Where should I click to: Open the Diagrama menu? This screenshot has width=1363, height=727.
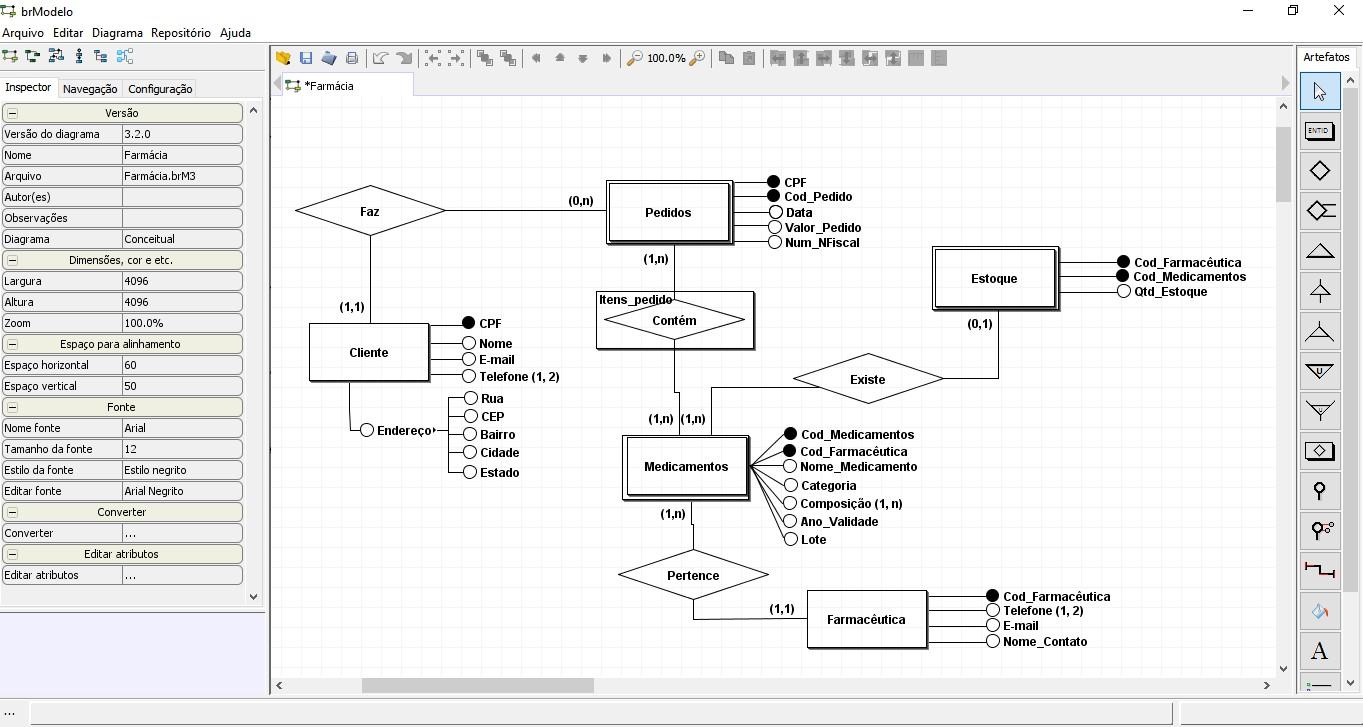(x=117, y=33)
